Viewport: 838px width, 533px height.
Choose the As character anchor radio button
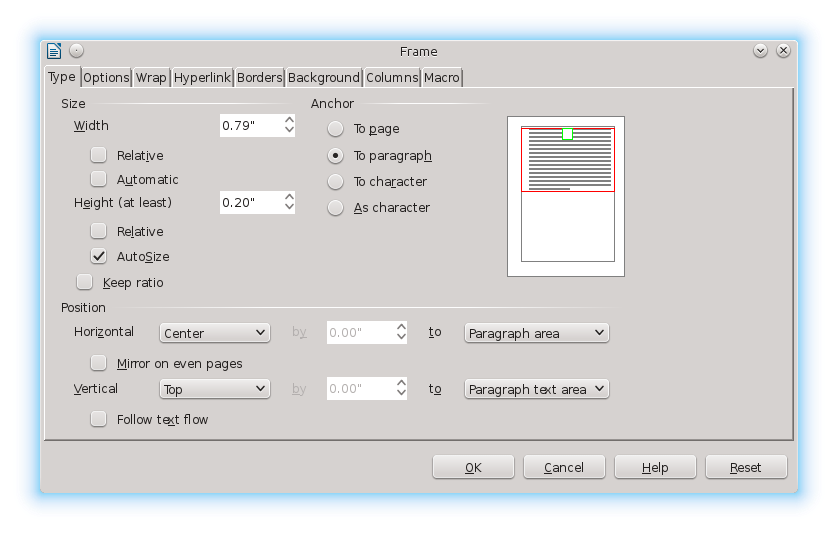(x=335, y=207)
